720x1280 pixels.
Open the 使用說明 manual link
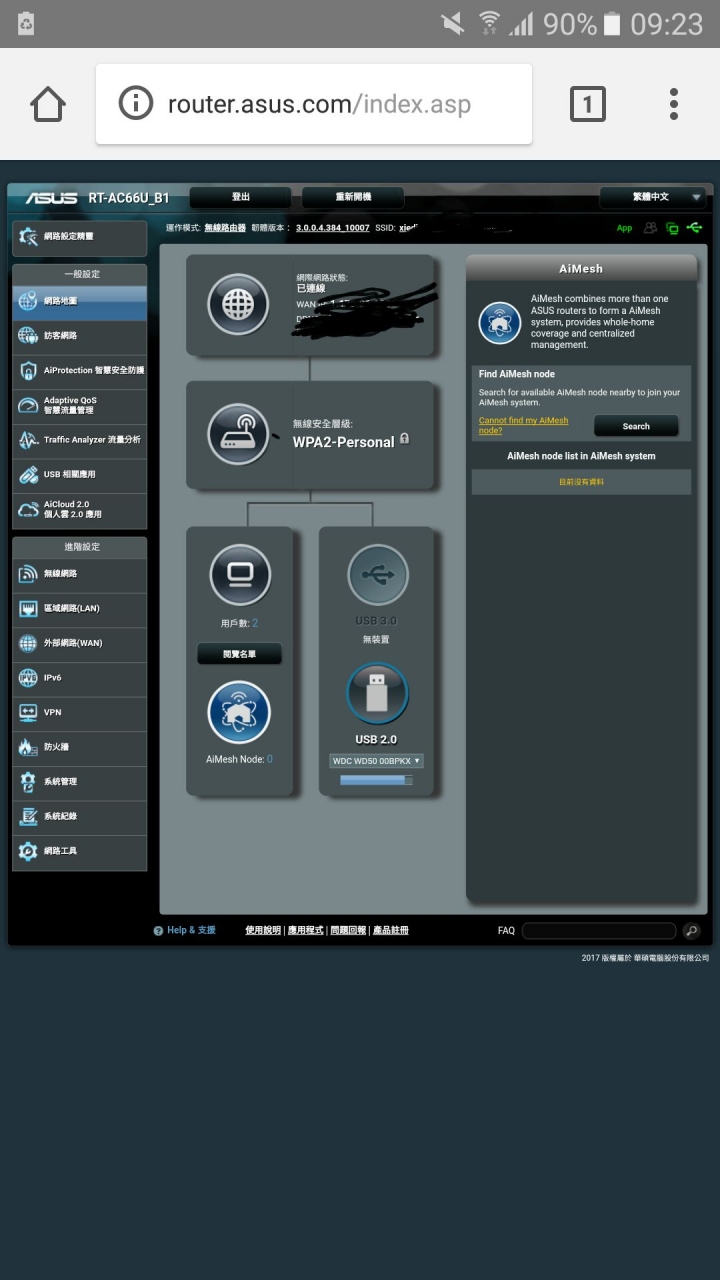(x=263, y=930)
